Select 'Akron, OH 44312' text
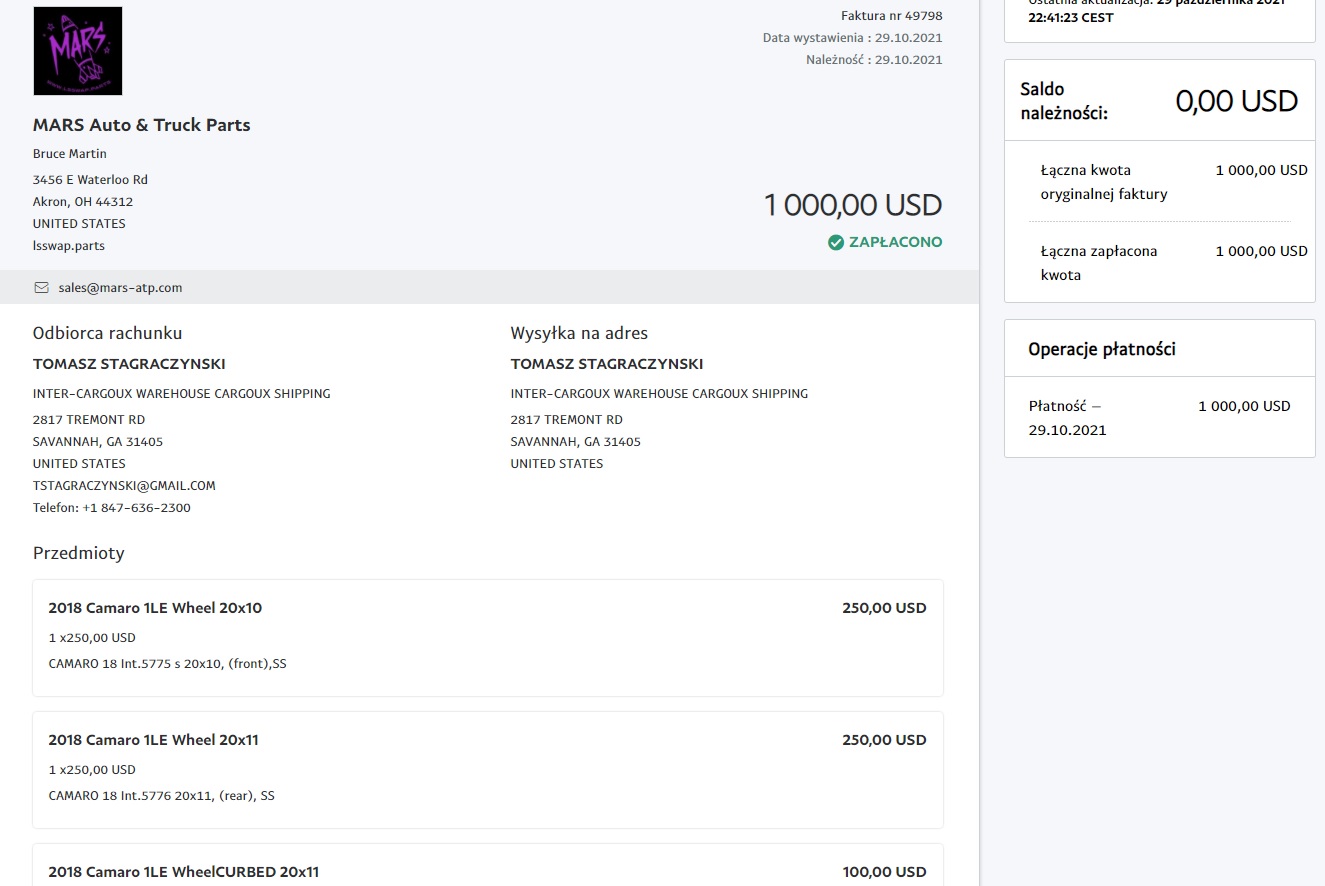 [x=83, y=202]
